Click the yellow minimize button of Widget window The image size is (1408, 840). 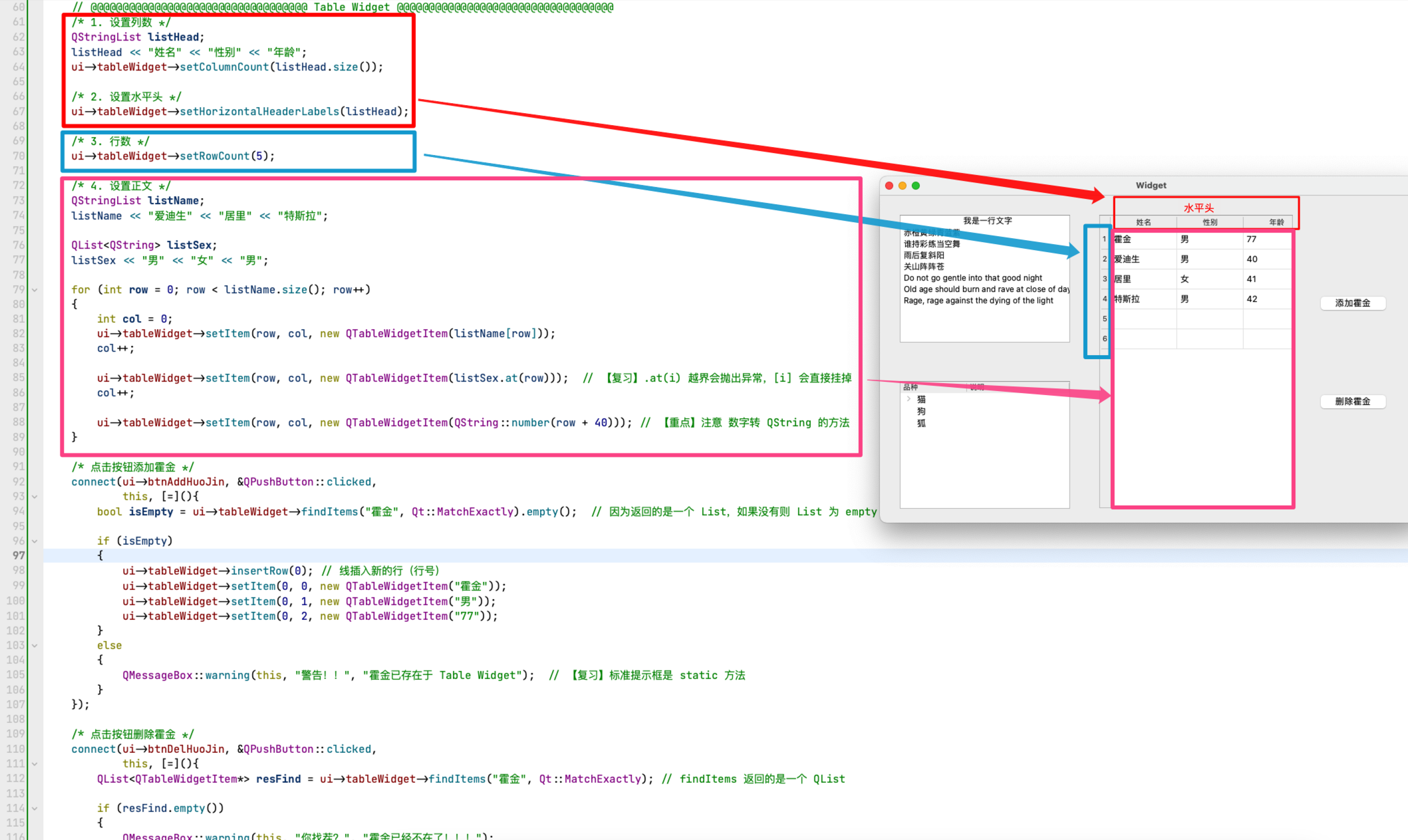coord(903,186)
